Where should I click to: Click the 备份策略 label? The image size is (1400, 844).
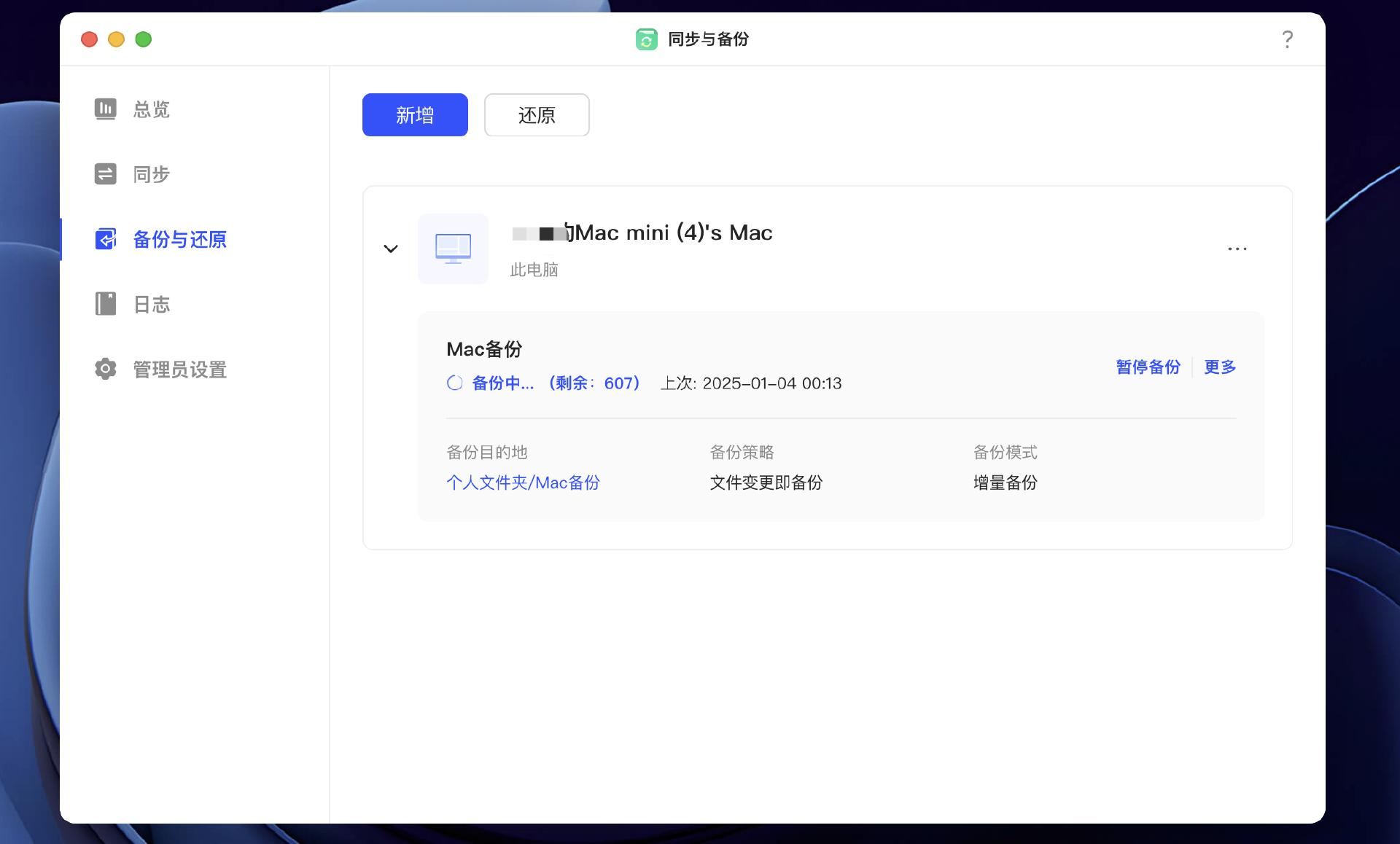(742, 452)
